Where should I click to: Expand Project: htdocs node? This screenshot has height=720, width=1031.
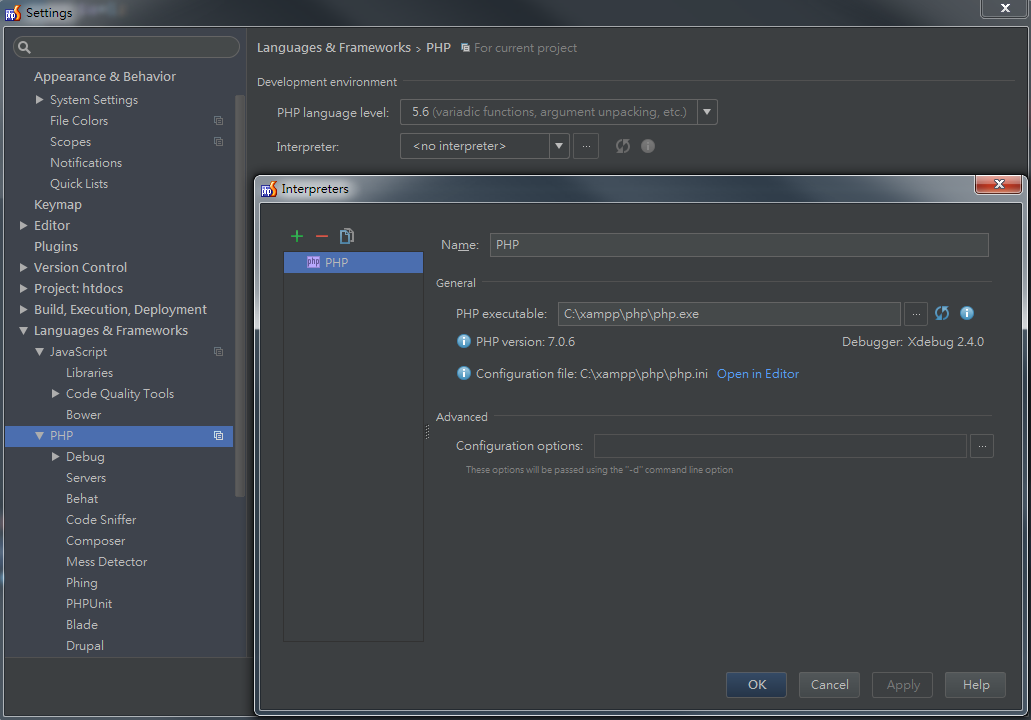click(24, 289)
